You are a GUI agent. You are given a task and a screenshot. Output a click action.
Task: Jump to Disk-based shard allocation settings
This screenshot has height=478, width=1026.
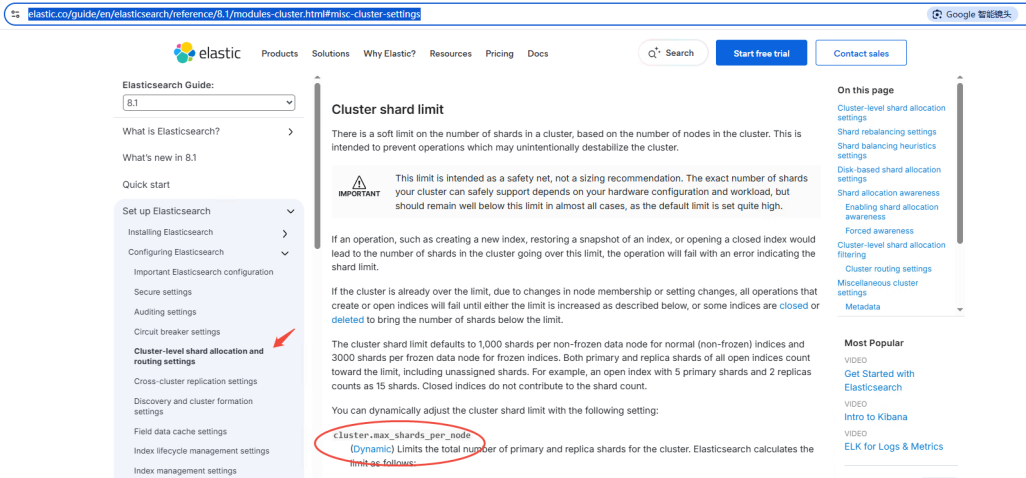click(889, 174)
